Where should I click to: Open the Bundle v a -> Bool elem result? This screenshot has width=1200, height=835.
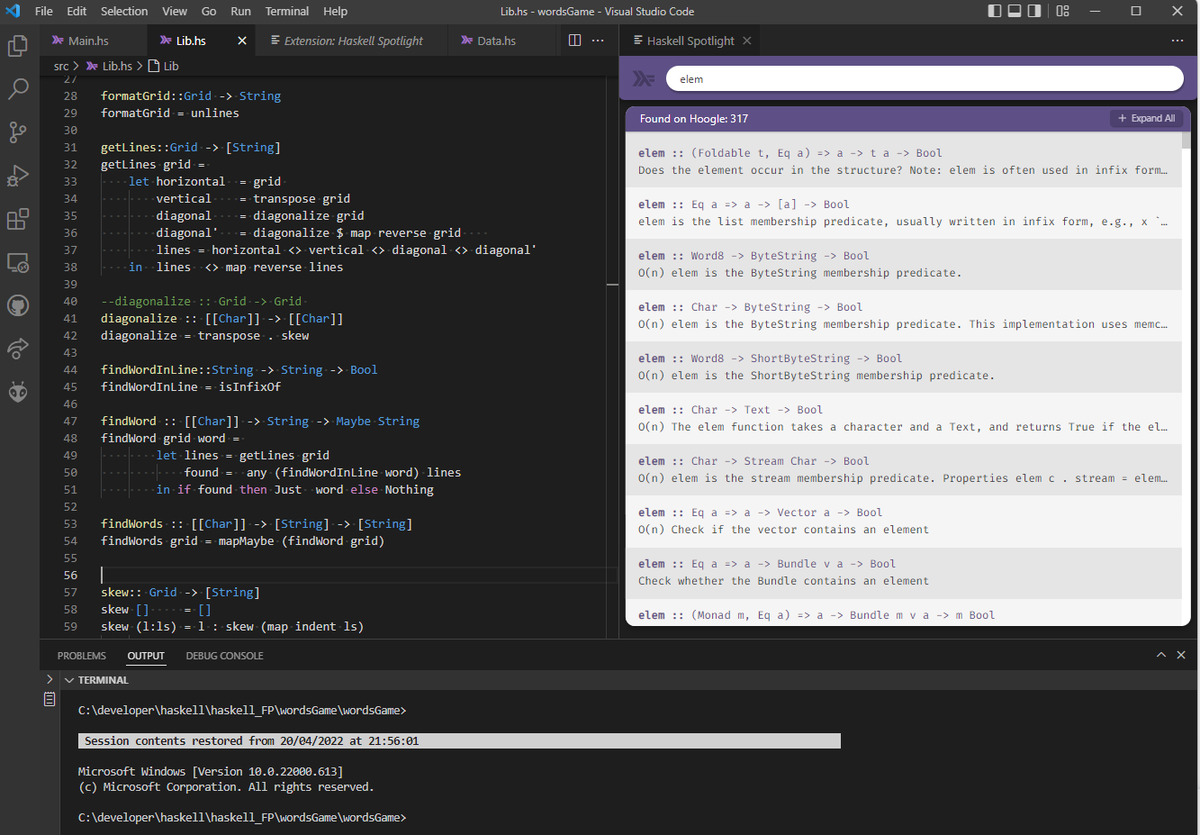click(x=902, y=572)
